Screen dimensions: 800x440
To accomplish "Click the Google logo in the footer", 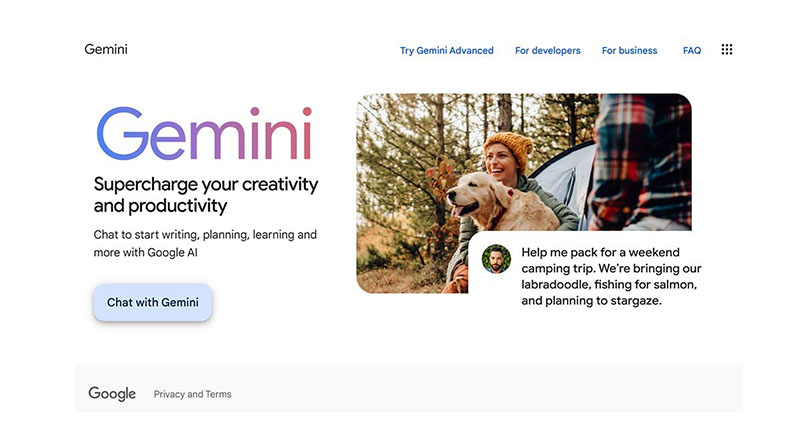I will click(112, 394).
